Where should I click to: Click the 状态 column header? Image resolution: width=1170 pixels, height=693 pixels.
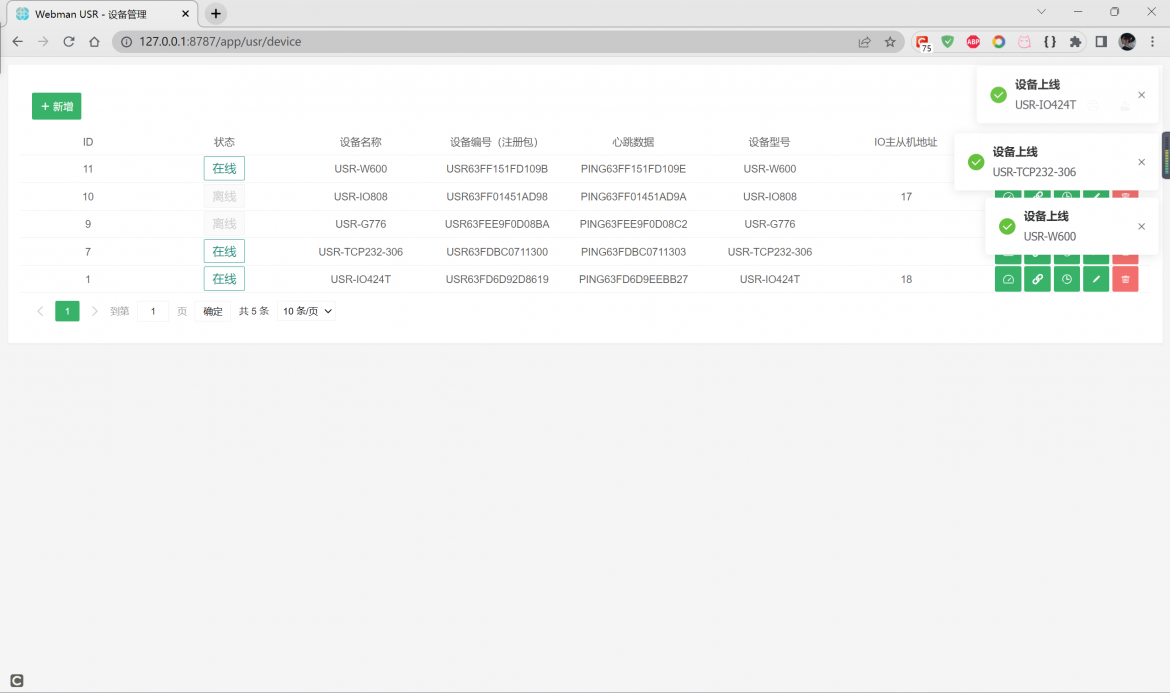tap(224, 142)
